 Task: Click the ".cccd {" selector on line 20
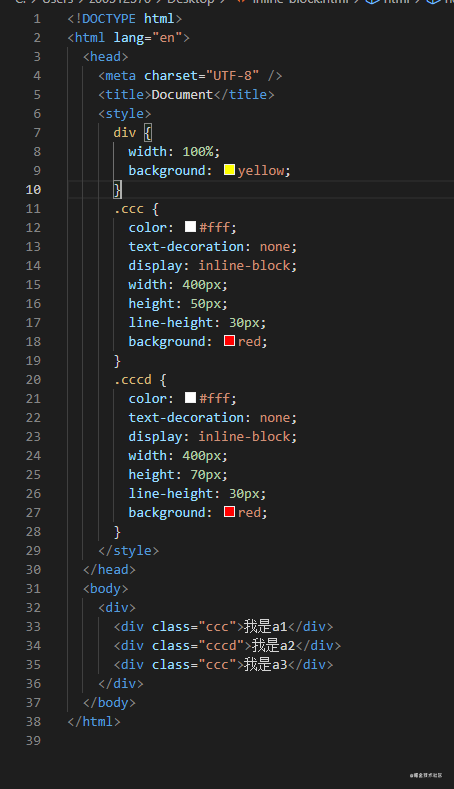coord(140,379)
